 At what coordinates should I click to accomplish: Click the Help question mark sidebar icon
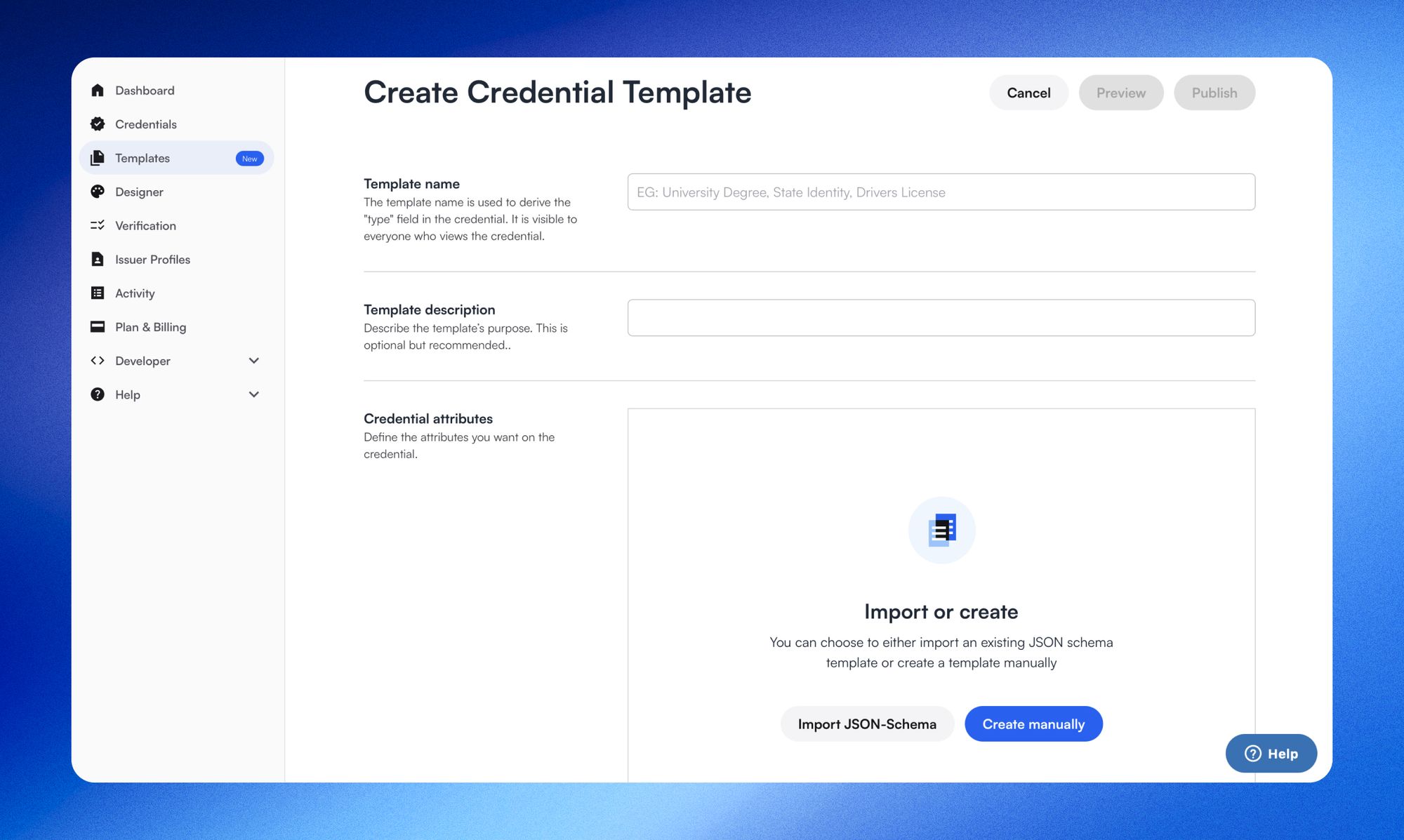click(98, 394)
